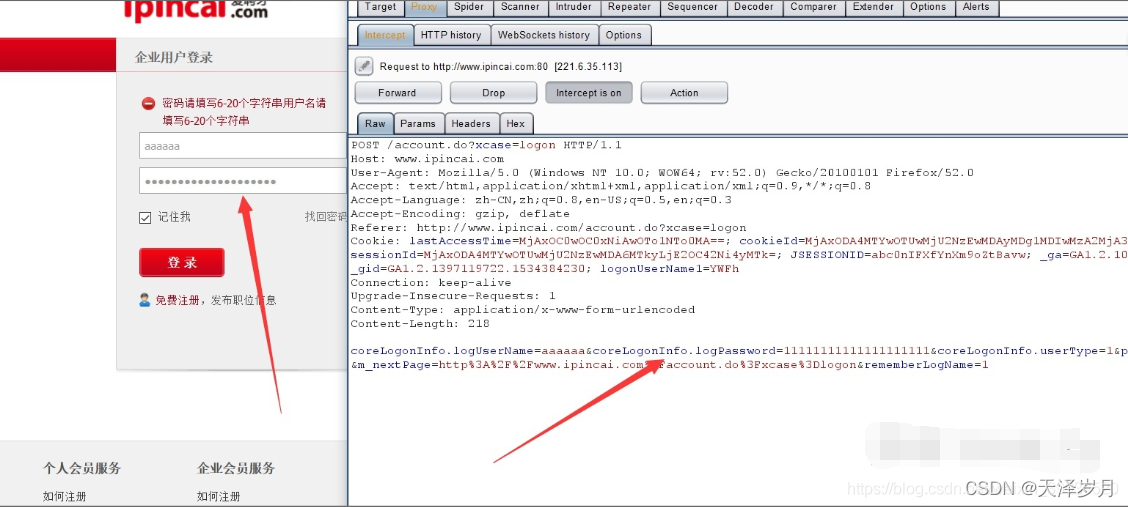The image size is (1128, 507).
Task: Select the Intercept sub-tab
Action: coord(385,35)
